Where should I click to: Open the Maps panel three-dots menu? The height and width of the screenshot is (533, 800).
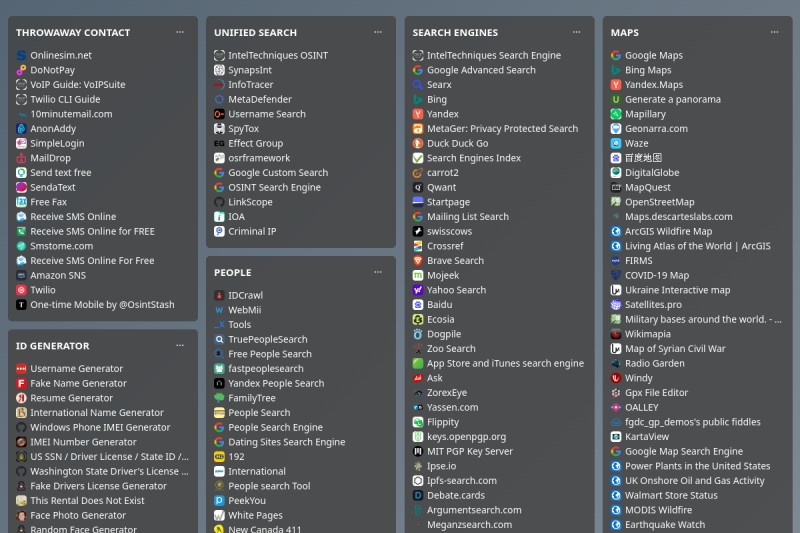point(774,32)
